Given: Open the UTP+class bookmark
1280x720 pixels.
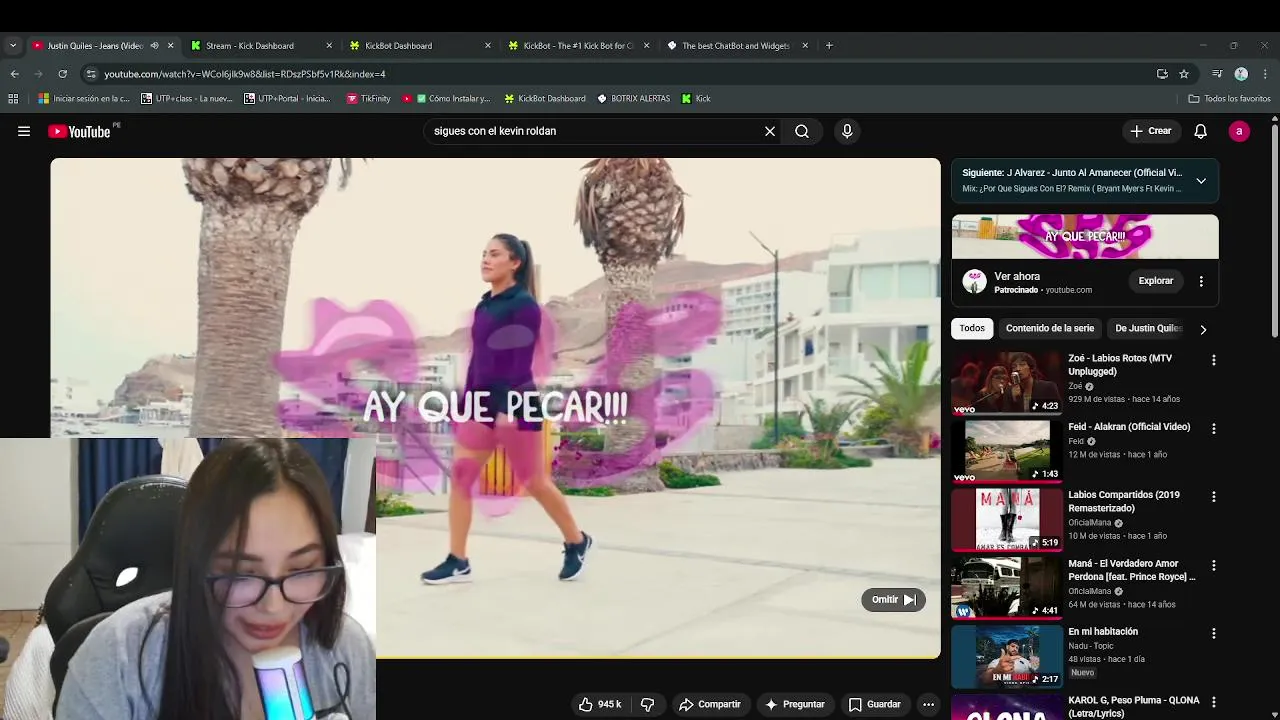Looking at the screenshot, I should [x=186, y=98].
